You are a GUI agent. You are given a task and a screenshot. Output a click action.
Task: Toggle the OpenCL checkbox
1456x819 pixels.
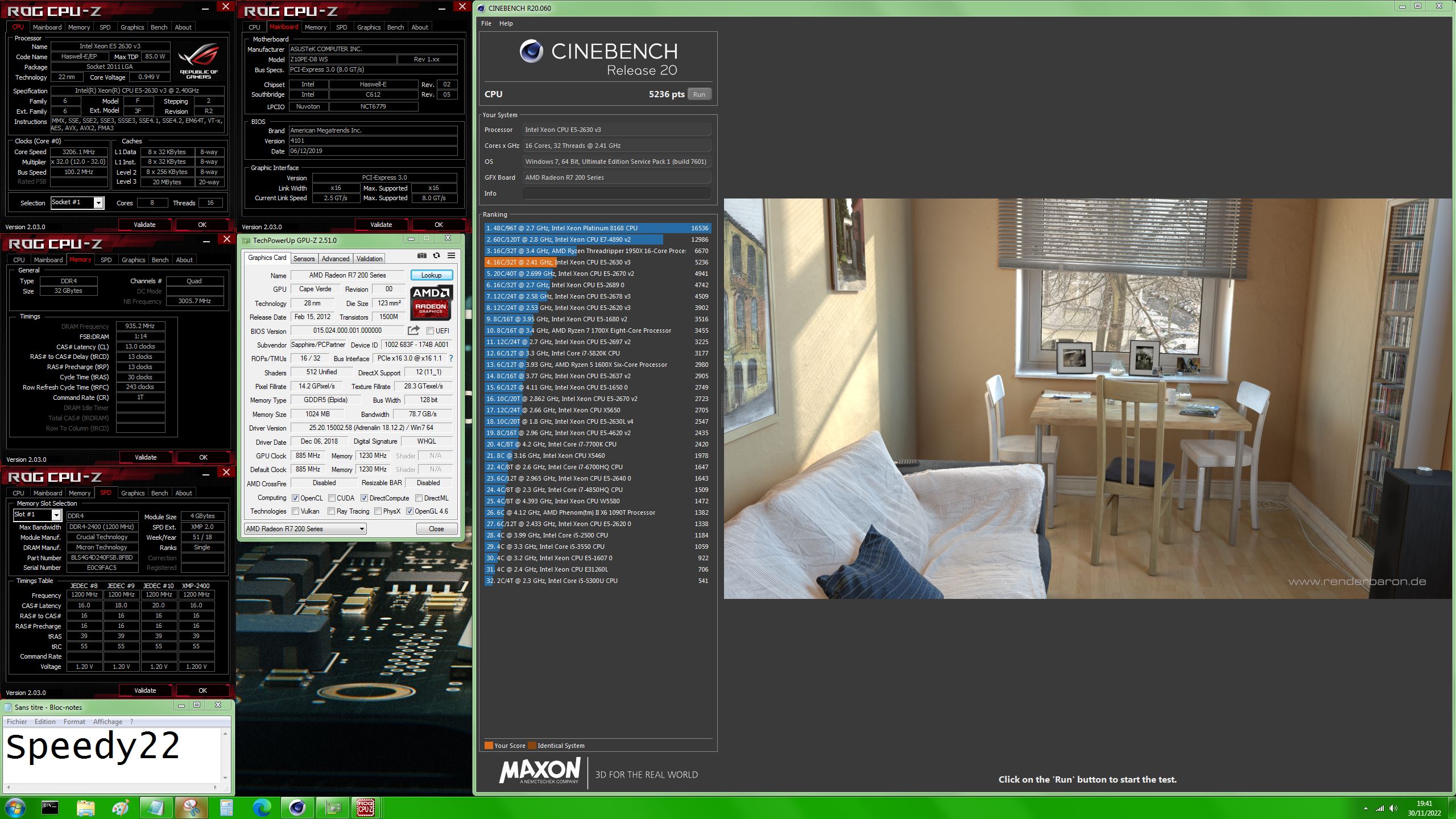click(x=296, y=498)
